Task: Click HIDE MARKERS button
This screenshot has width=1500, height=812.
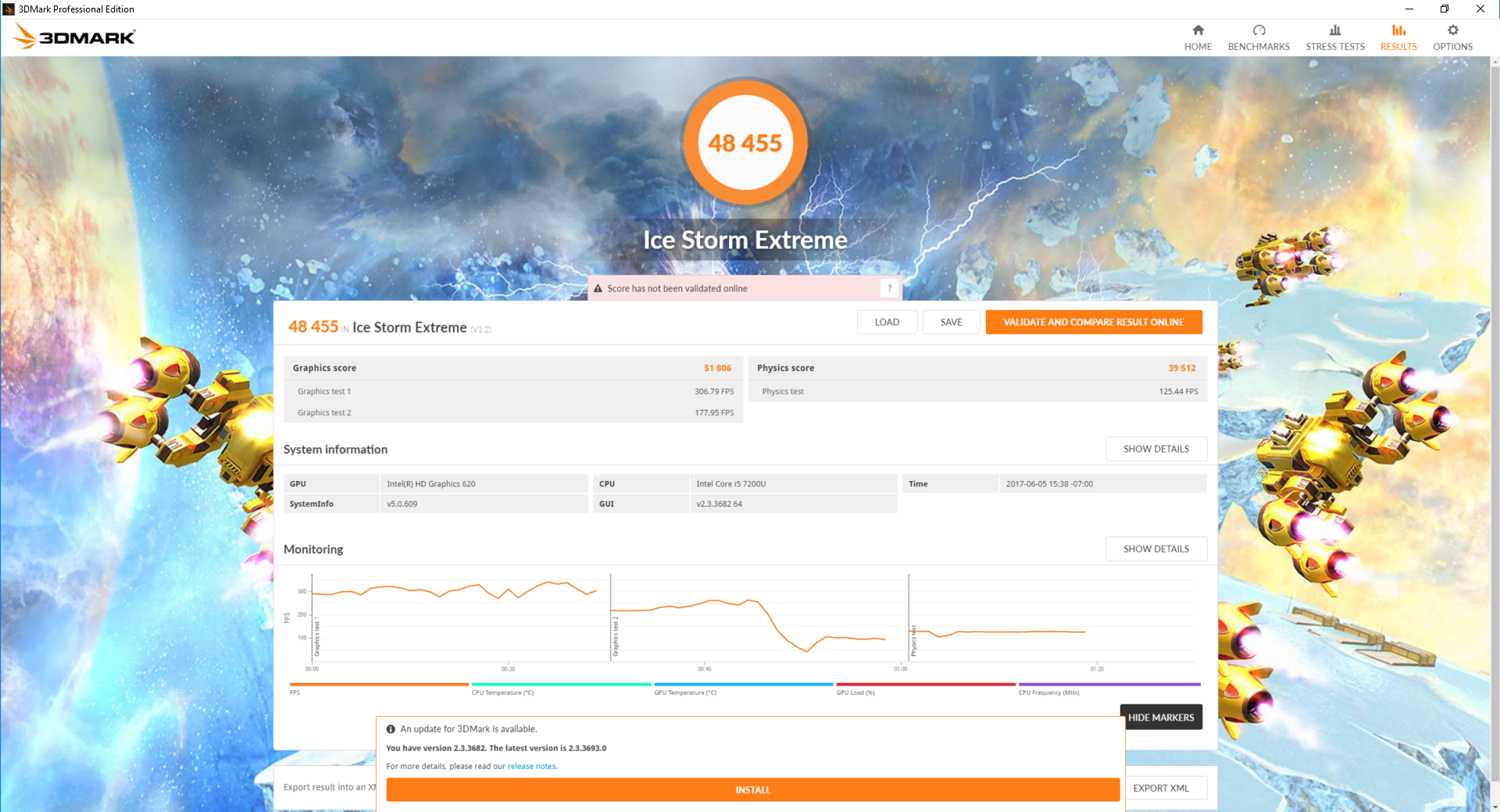Action: pos(1161,718)
